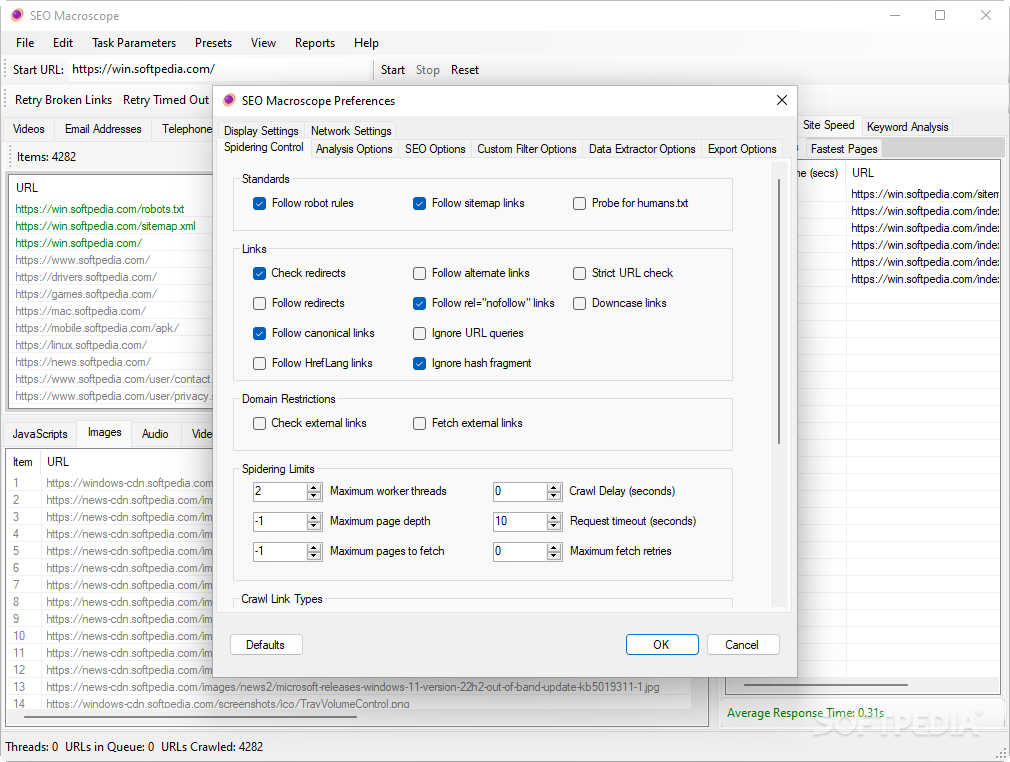This screenshot has width=1010, height=762.
Task: Open the Task Parameters menu
Action: click(134, 43)
